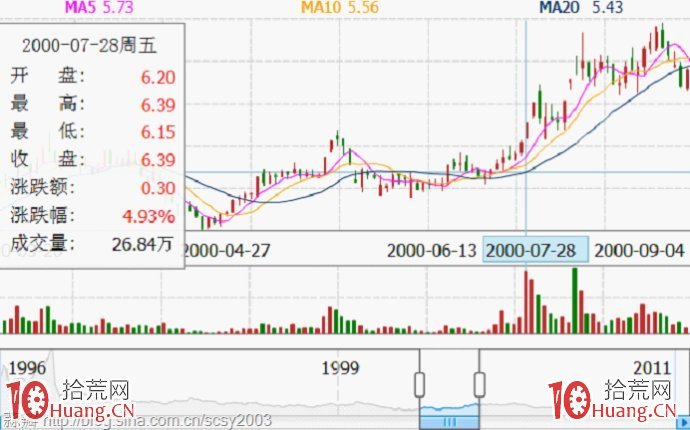
Task: Click the change amount value 0.30
Action: [158, 188]
